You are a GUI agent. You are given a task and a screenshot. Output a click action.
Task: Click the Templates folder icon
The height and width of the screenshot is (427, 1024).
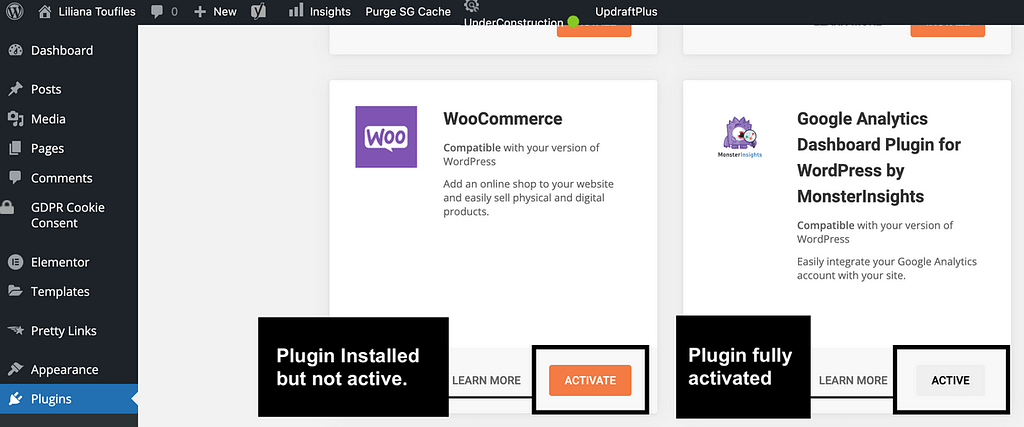[x=16, y=291]
